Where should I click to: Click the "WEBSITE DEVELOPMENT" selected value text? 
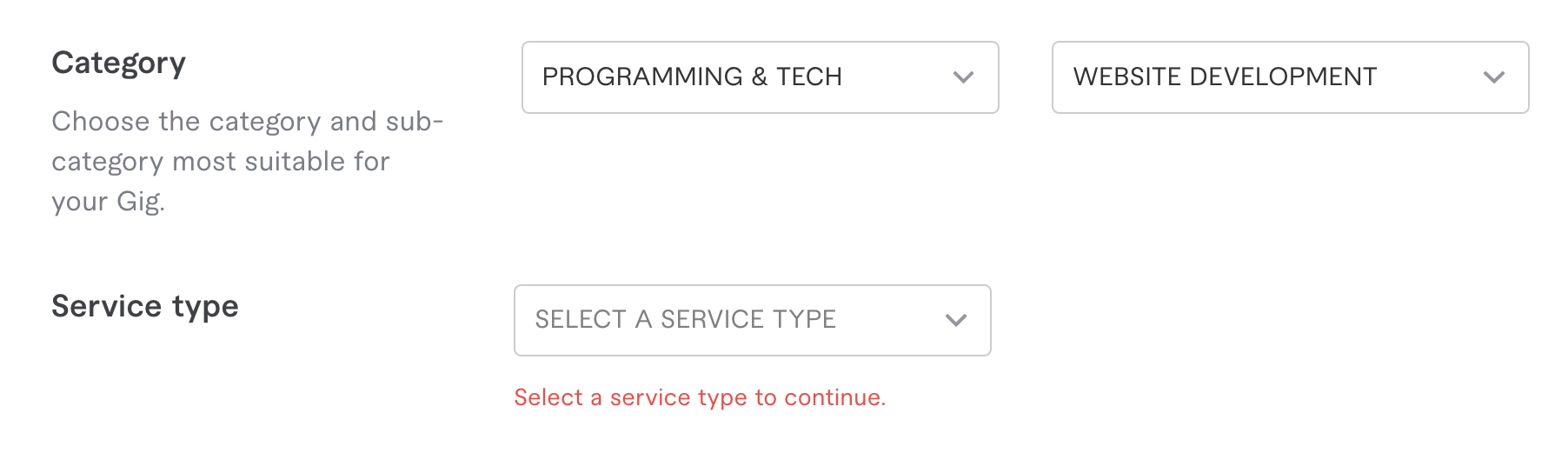(x=1225, y=77)
